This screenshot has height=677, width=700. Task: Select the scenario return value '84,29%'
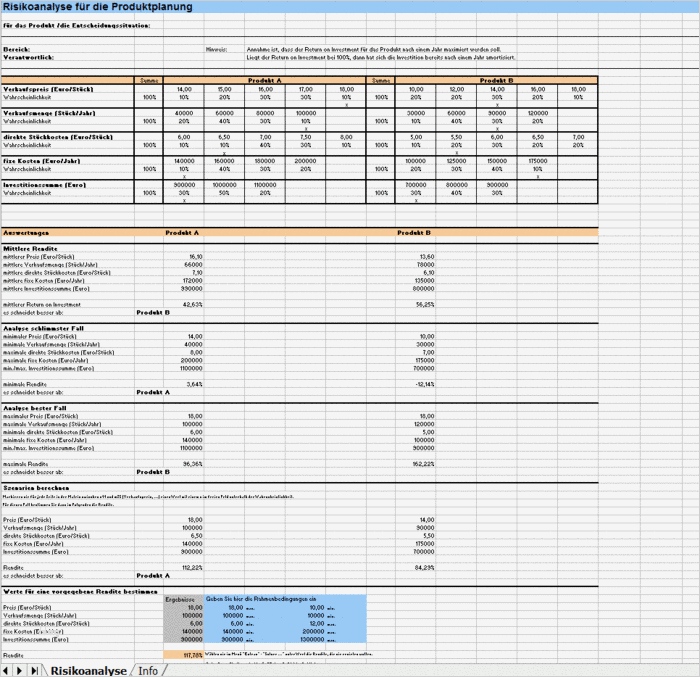pyautogui.click(x=425, y=568)
